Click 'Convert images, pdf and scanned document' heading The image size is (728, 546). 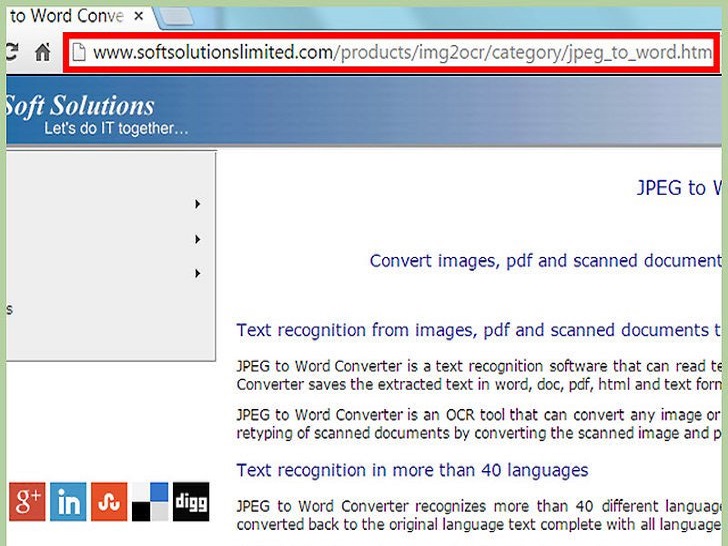click(x=546, y=261)
